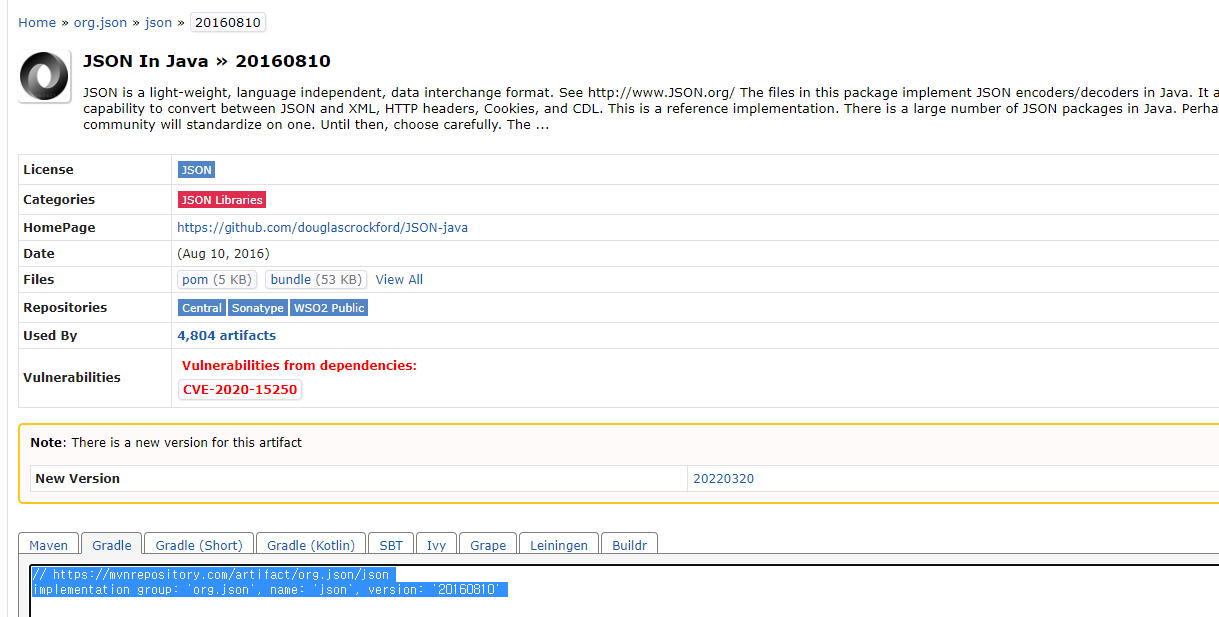The height and width of the screenshot is (617, 1219).
Task: Switch to the Maven tab
Action: [x=48, y=545]
